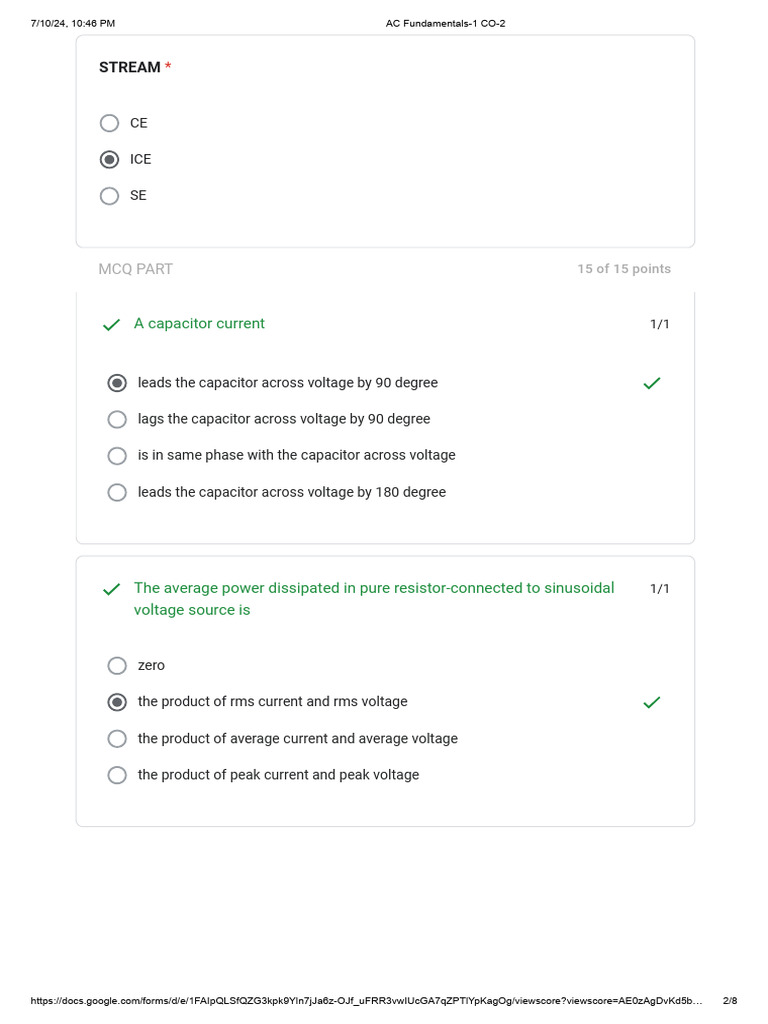Click the '15 of 15 points' score text
The width and height of the screenshot is (768, 1024).
(623, 269)
